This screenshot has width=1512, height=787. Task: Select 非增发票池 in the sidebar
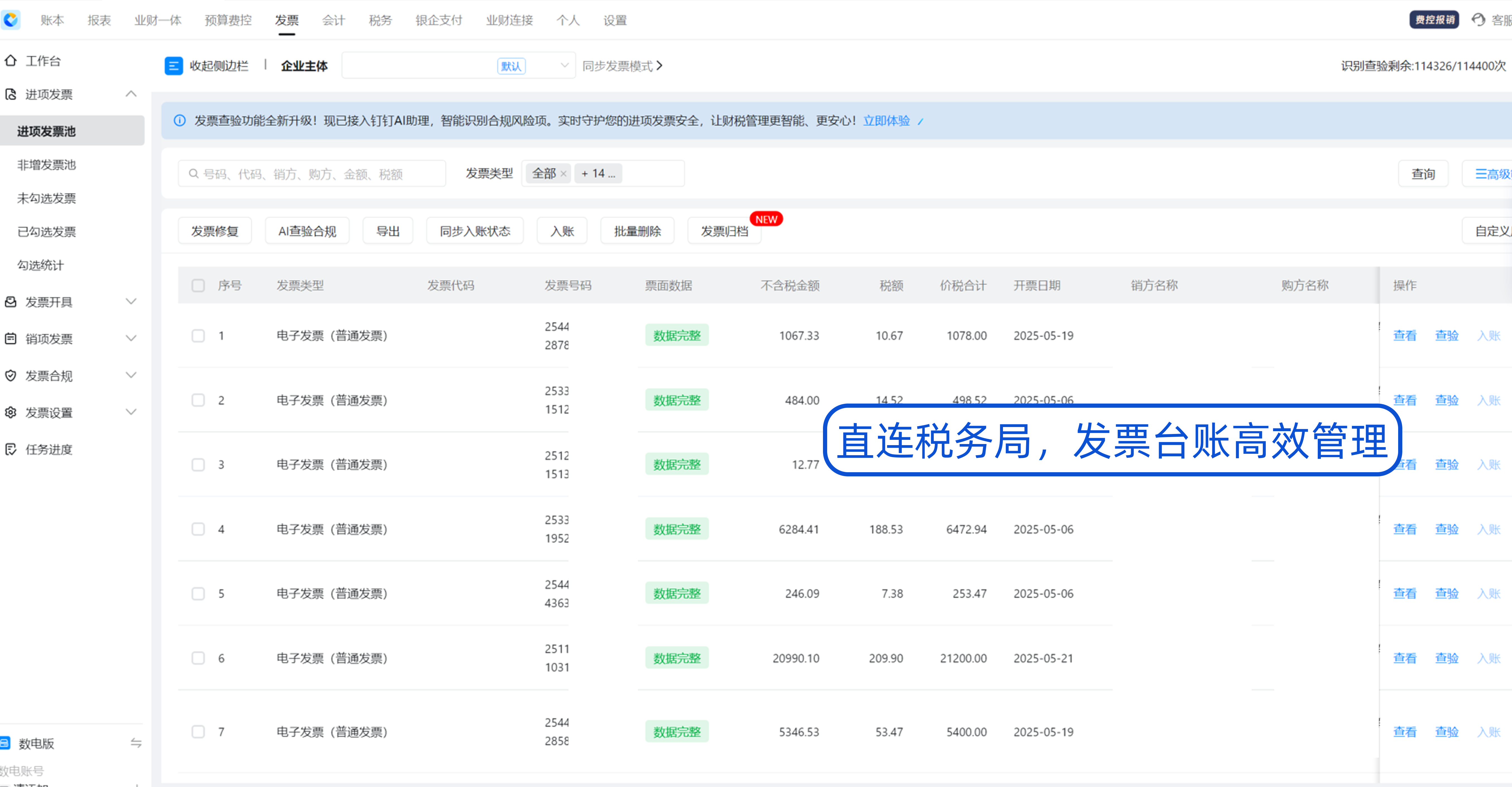tap(47, 165)
